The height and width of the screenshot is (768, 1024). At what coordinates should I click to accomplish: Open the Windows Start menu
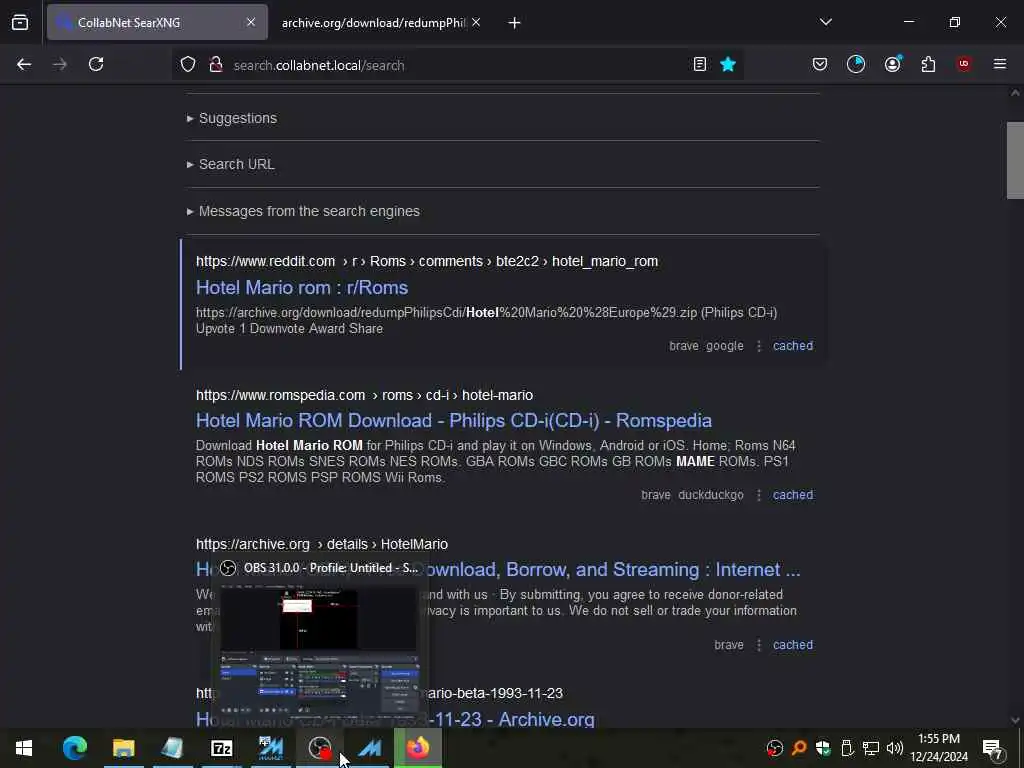(x=24, y=748)
